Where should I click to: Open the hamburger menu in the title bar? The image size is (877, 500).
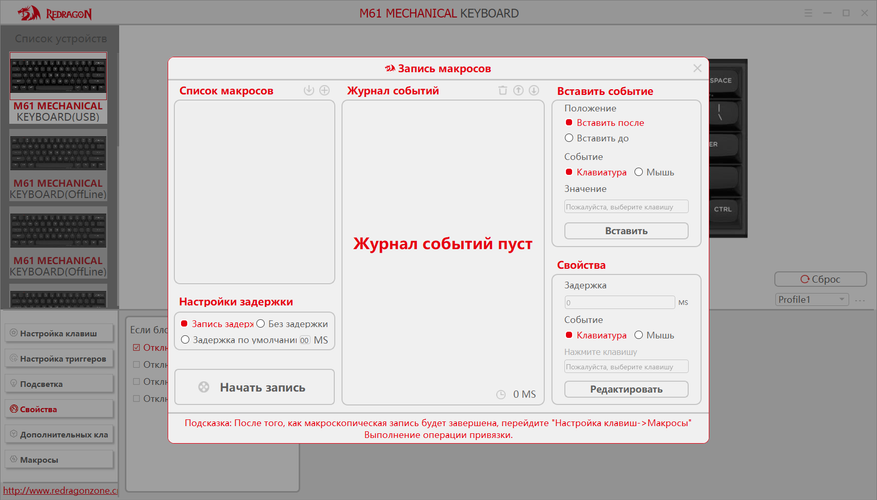(x=809, y=13)
